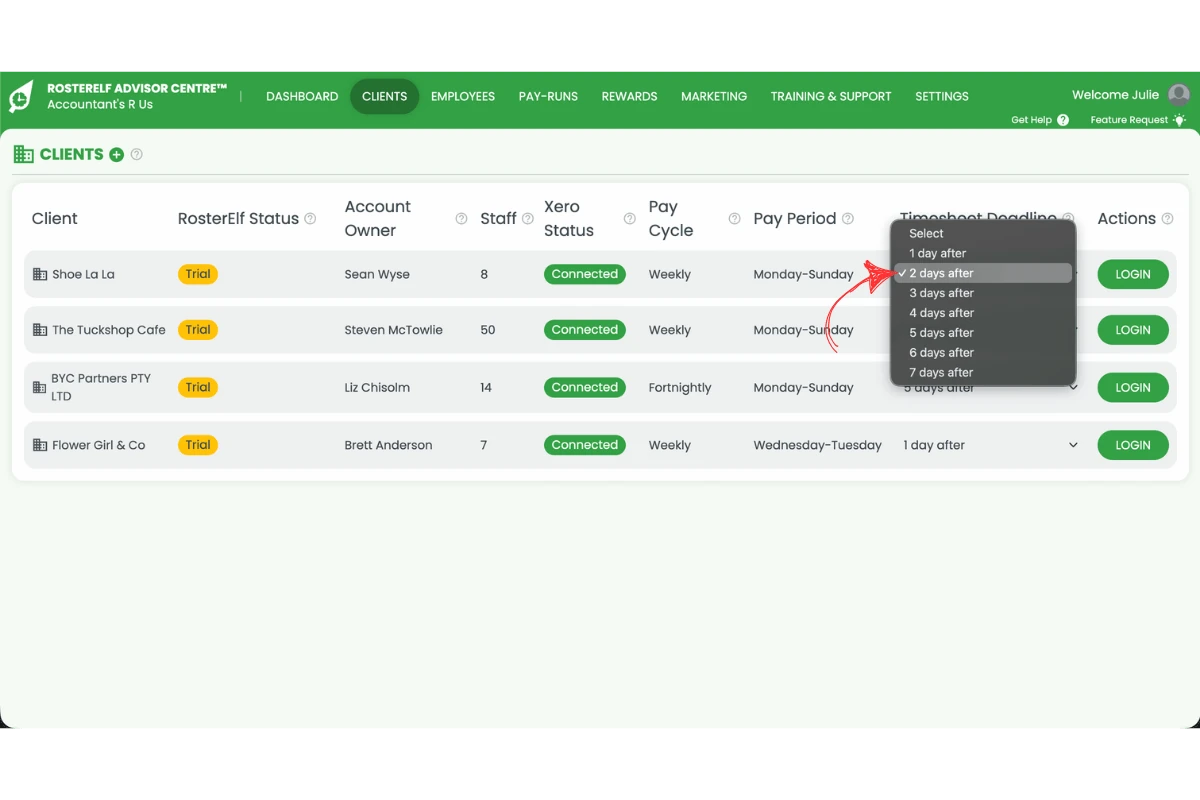The image size is (1200, 800).
Task: Click Trial badge for Shoe La La
Action: 198,274
